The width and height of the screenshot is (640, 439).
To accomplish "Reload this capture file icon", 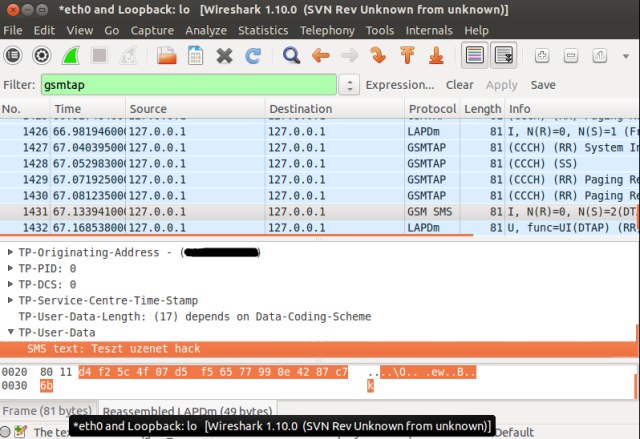I will point(253,55).
